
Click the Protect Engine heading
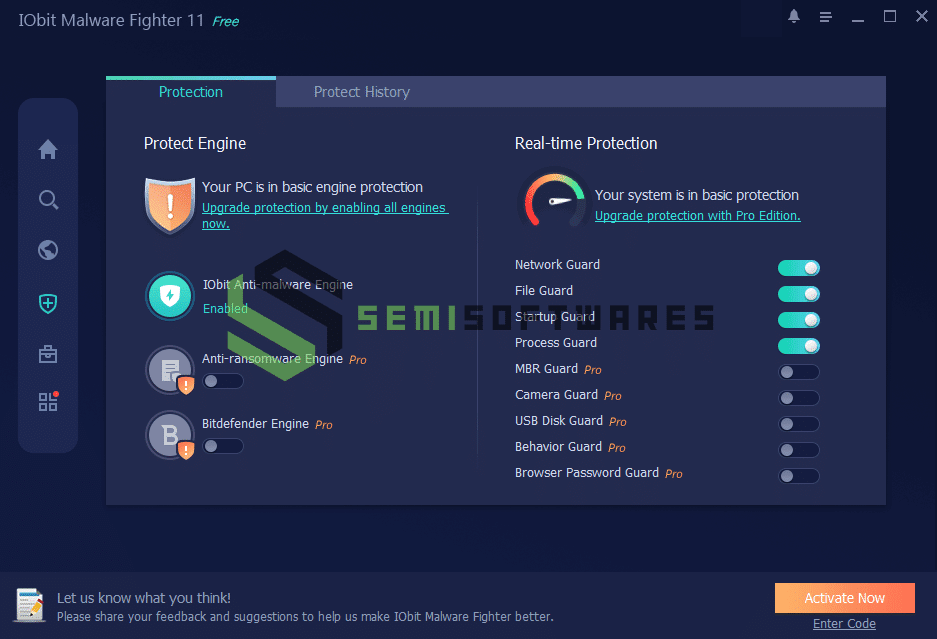(x=195, y=143)
